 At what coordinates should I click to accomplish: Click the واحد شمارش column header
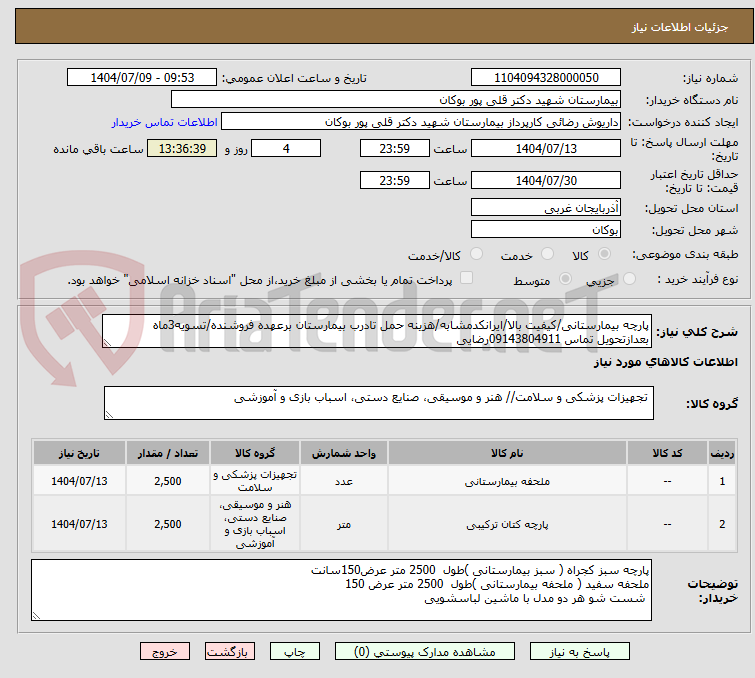coord(344,453)
